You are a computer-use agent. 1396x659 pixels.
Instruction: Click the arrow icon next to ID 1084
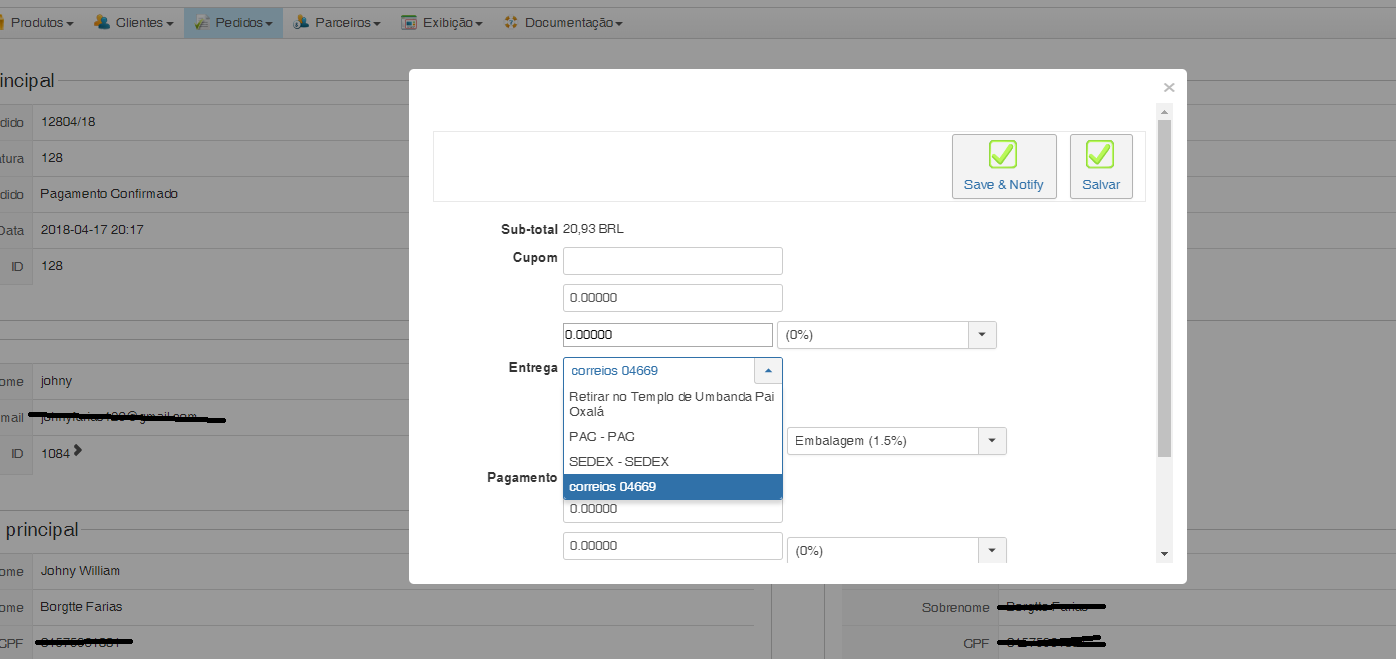point(78,451)
